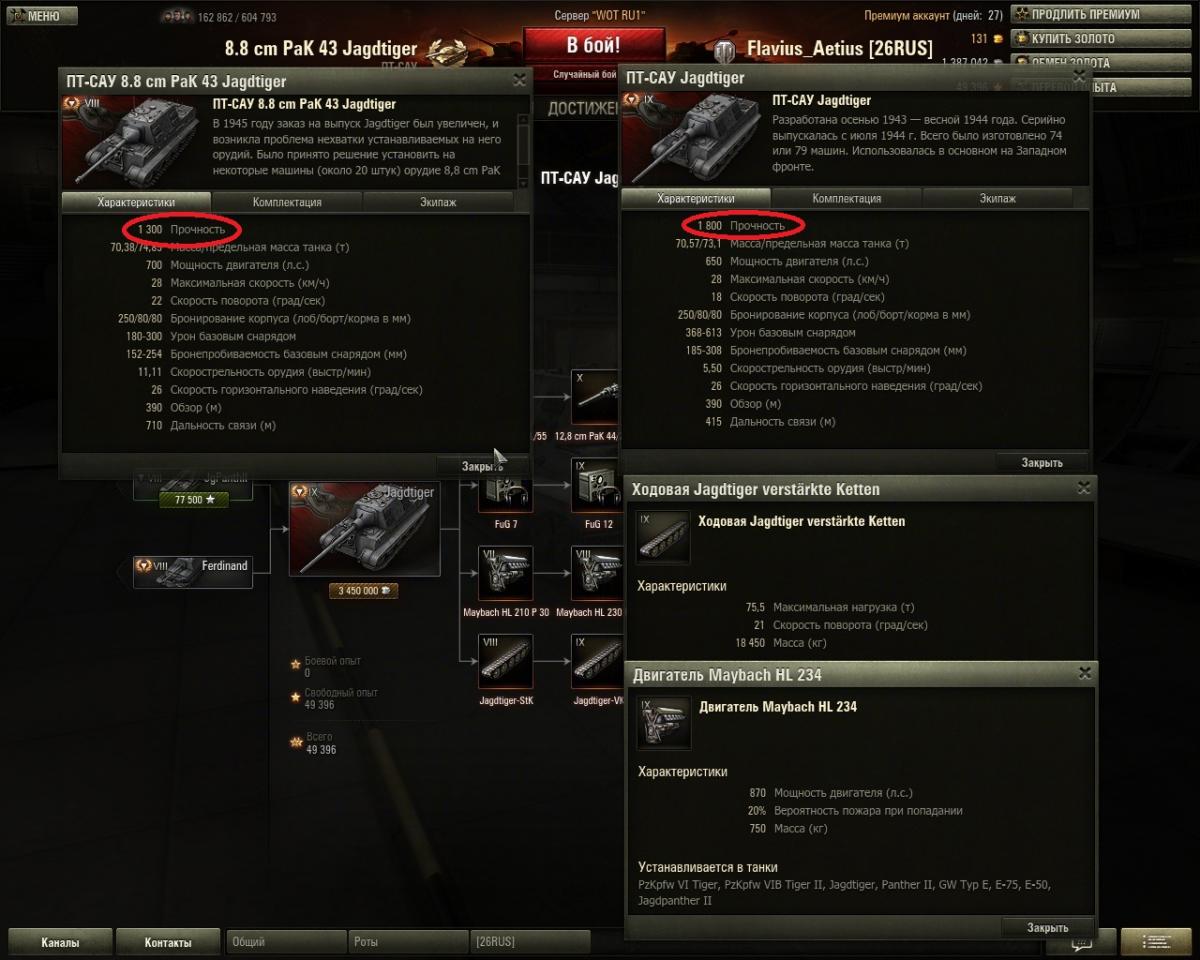The height and width of the screenshot is (960, 1200).
Task: Click Закрыть in the ПТ-САУ Jagdtiger info window
Action: click(1041, 462)
